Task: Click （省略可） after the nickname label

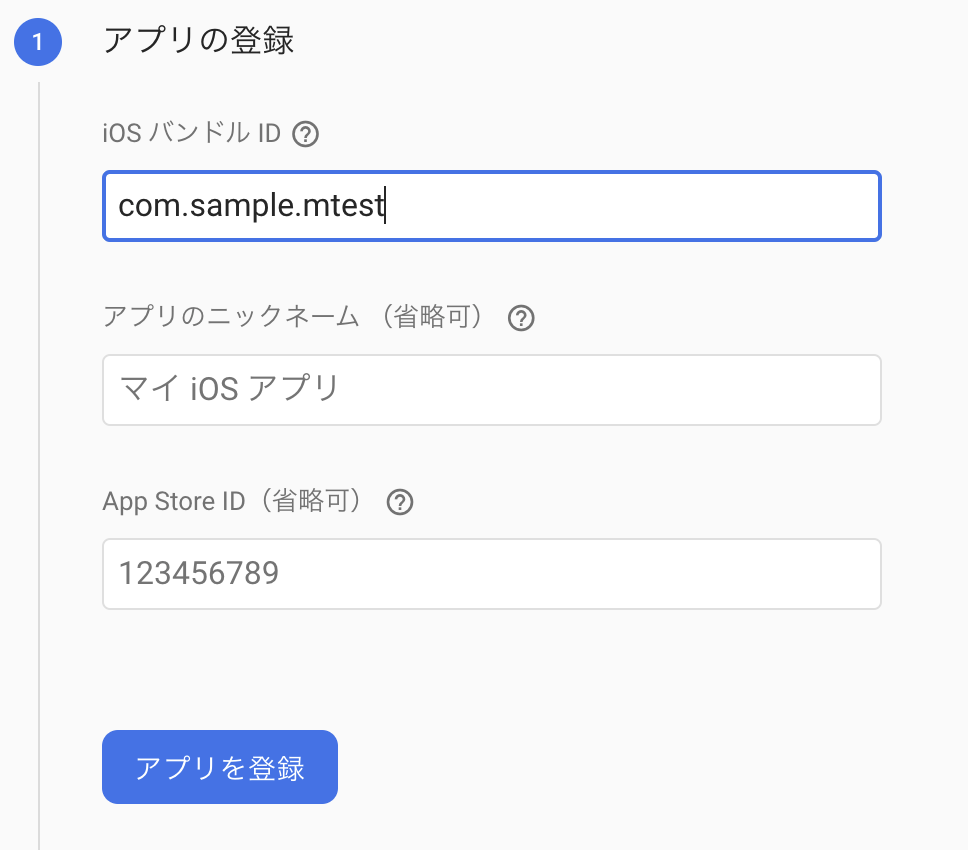Action: (432, 317)
